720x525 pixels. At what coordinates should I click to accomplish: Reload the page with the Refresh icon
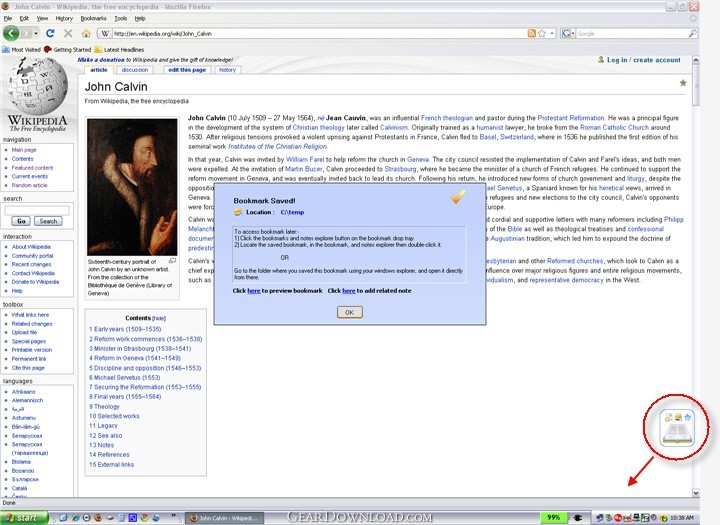point(50,33)
